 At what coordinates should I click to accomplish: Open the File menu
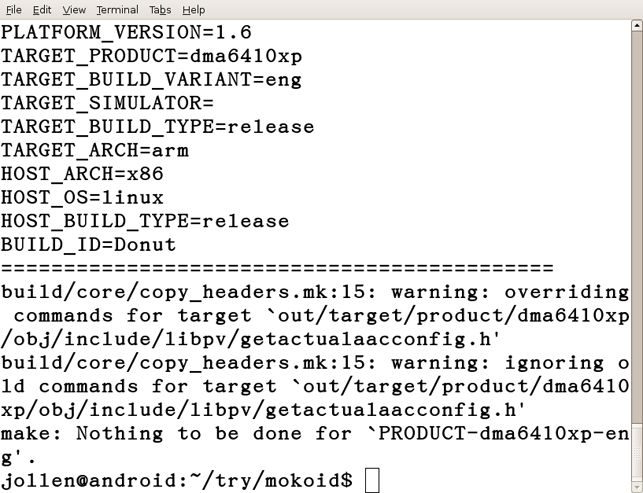[x=14, y=9]
